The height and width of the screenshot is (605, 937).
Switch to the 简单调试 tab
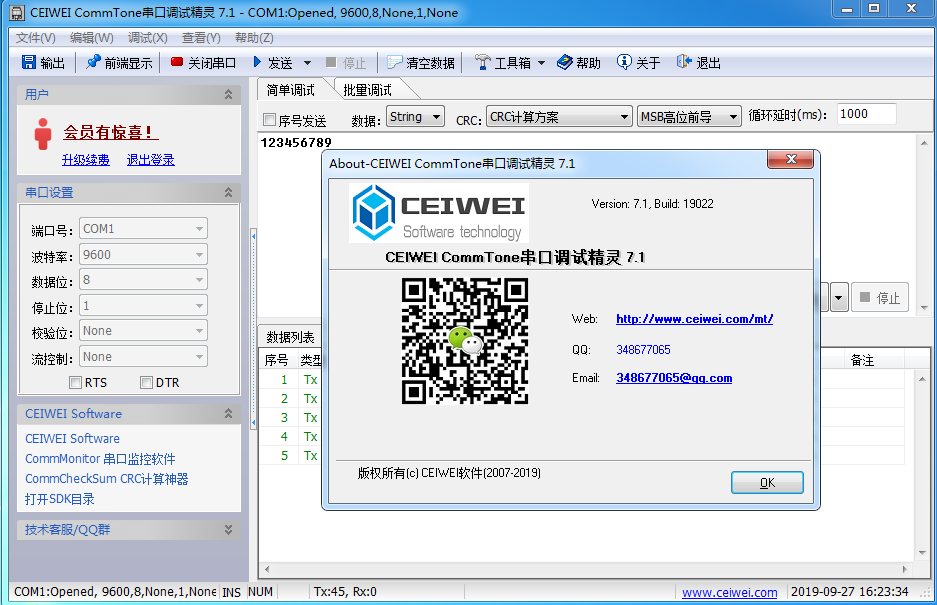[290, 90]
